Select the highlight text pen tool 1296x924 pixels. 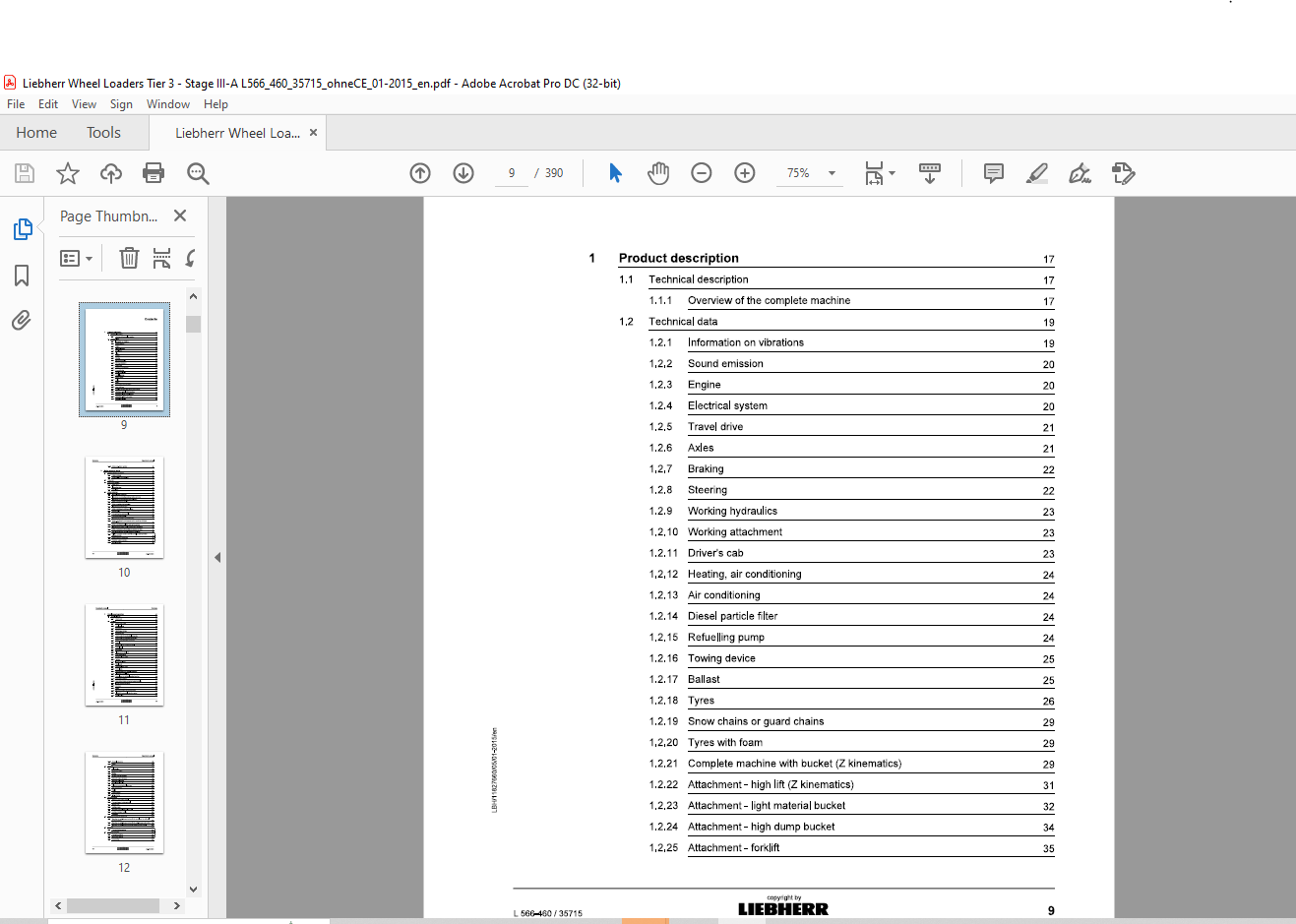(1036, 174)
